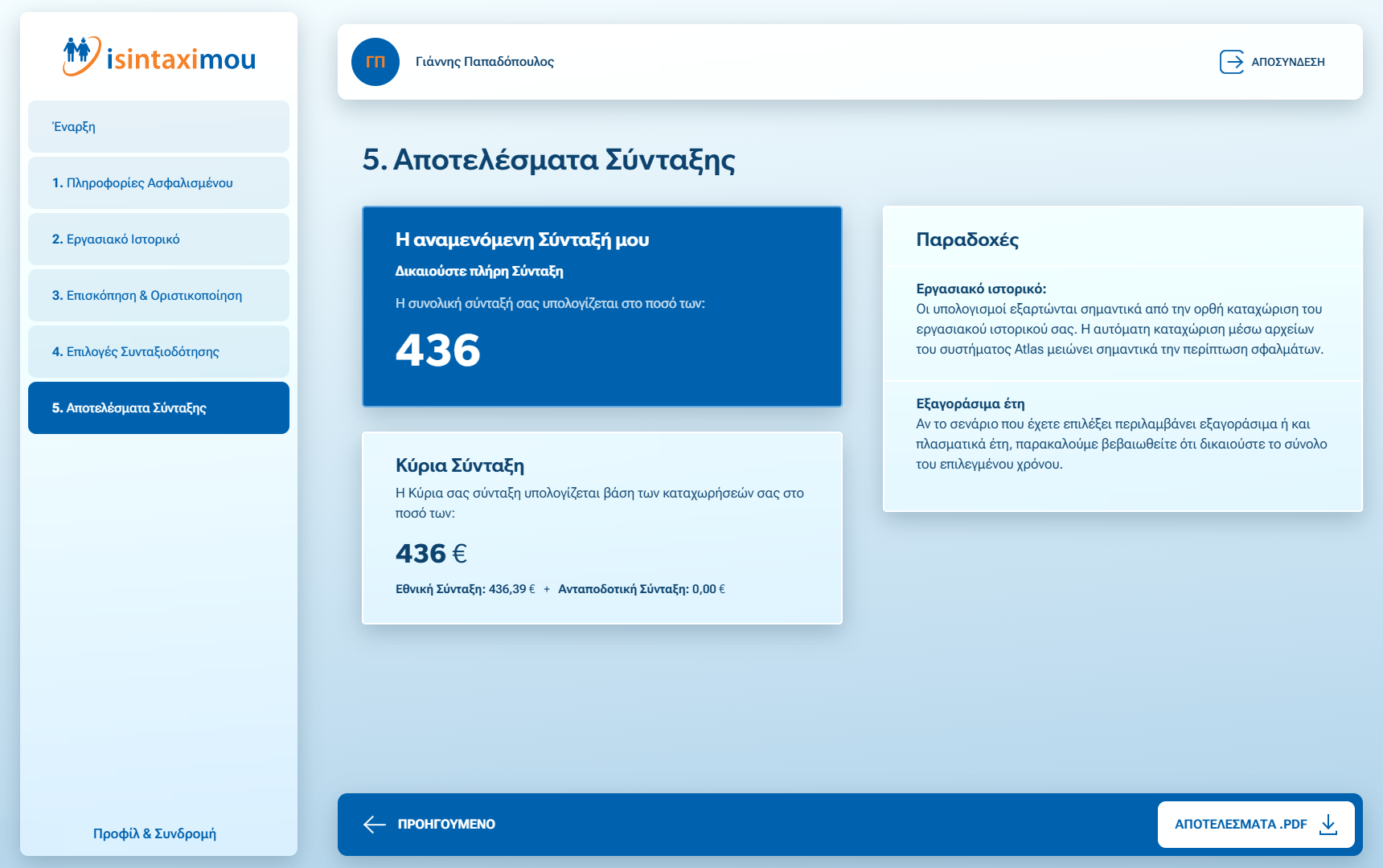Click the ΠΡΟΗΓΟΥΜΕΝΟ button text

point(446,824)
